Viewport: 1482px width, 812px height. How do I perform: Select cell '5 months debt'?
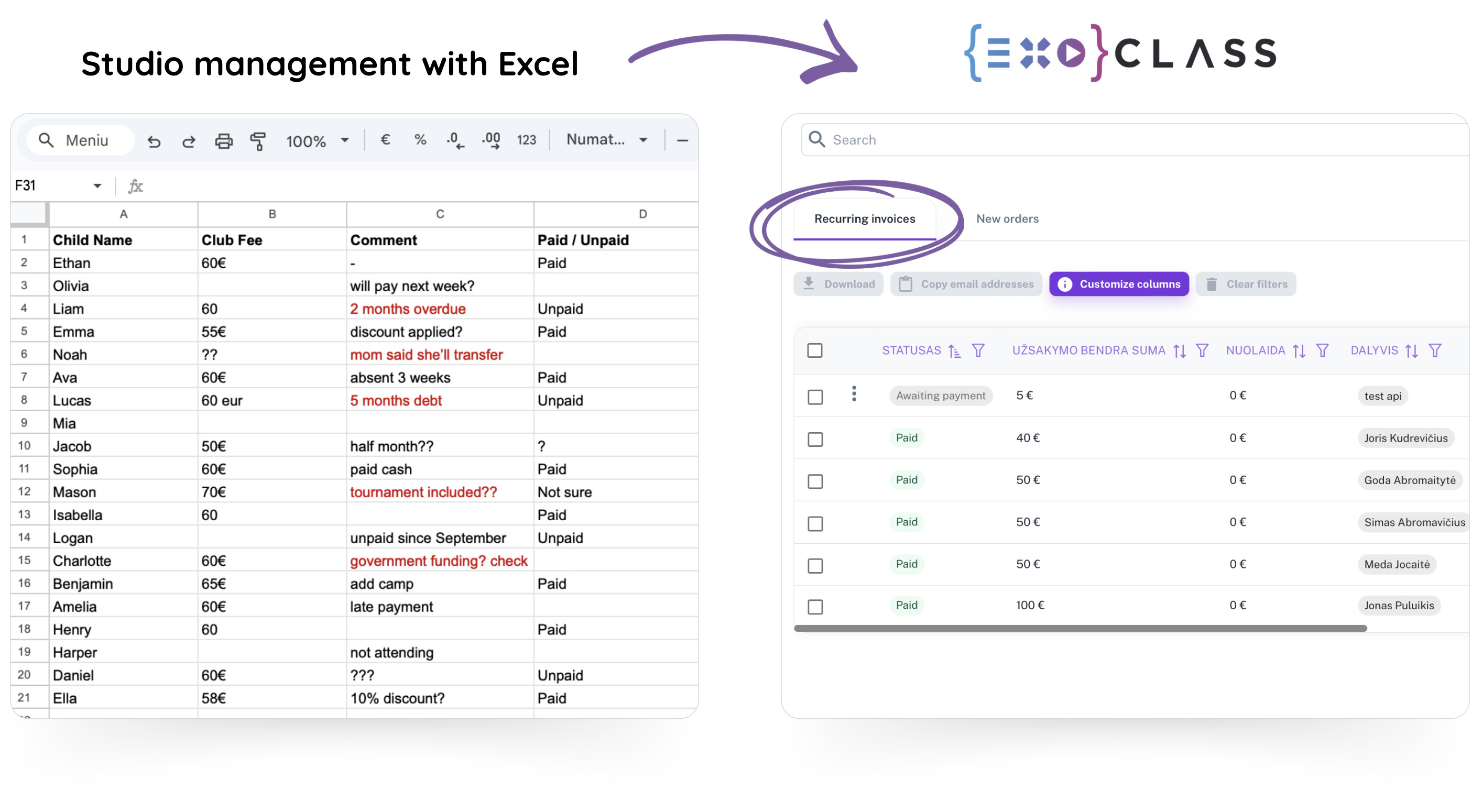coord(440,400)
